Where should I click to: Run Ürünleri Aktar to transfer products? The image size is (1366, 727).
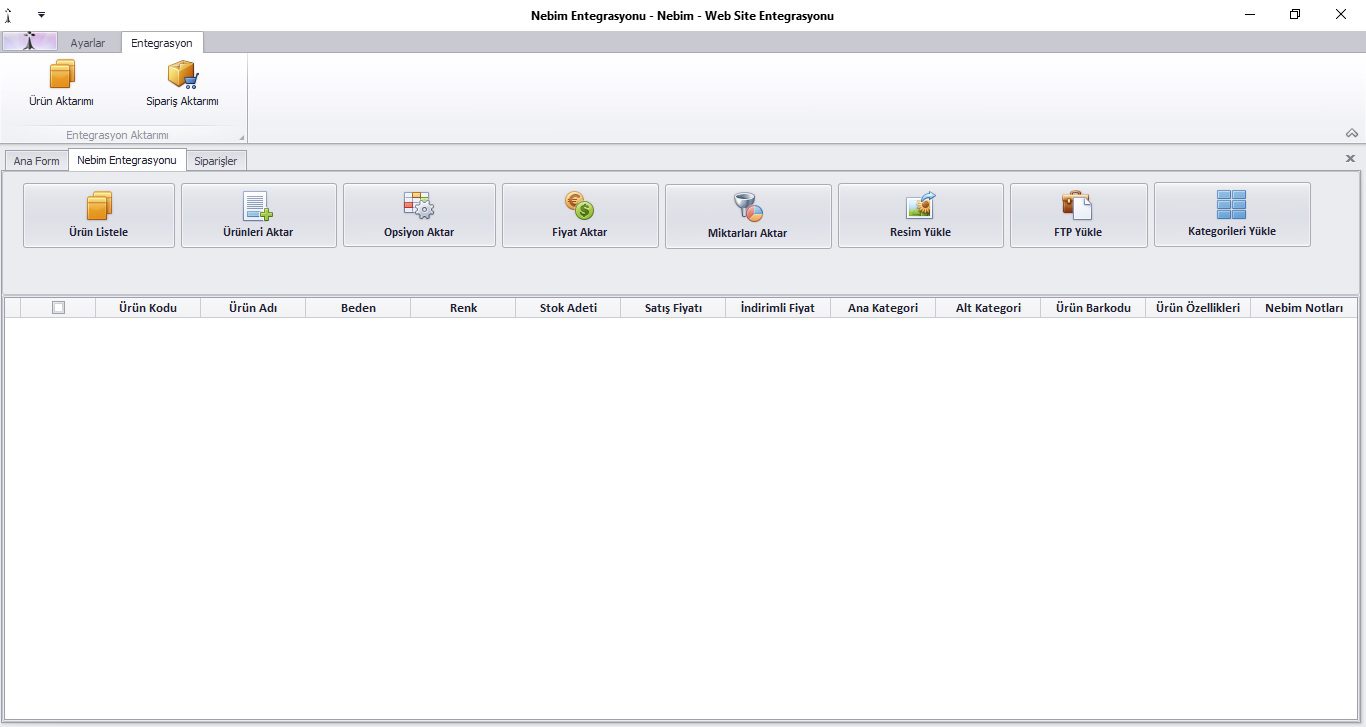(x=259, y=215)
